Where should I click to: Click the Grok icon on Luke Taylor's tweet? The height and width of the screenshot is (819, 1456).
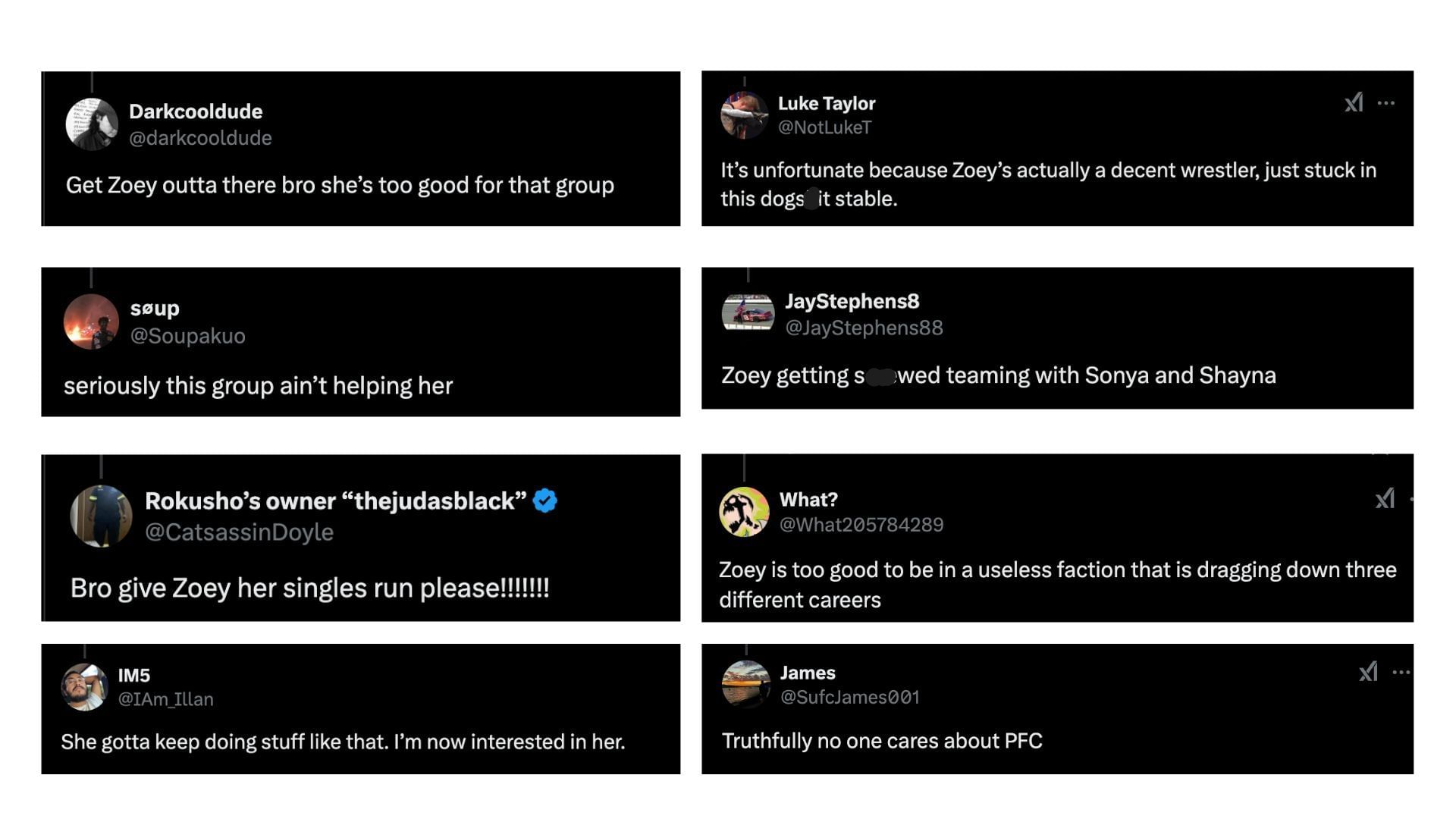(1354, 102)
